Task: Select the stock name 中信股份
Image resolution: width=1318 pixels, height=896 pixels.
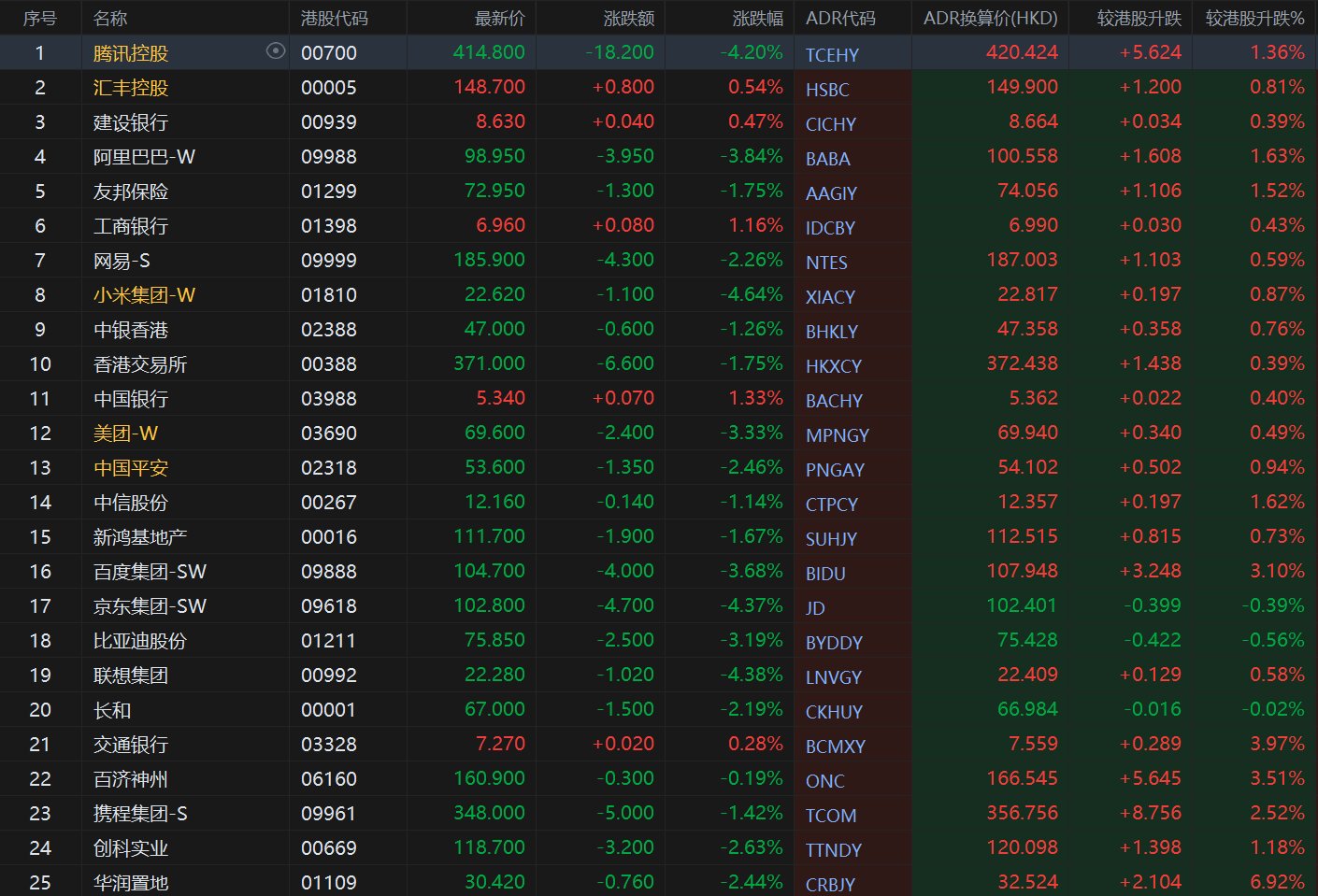Action: coord(131,503)
